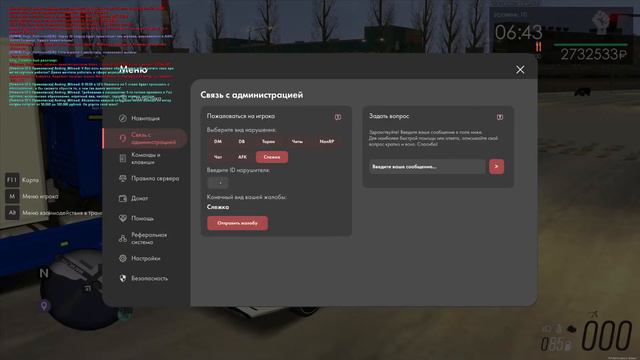
Task: Click the Реферальная система icon
Action: click(x=122, y=238)
